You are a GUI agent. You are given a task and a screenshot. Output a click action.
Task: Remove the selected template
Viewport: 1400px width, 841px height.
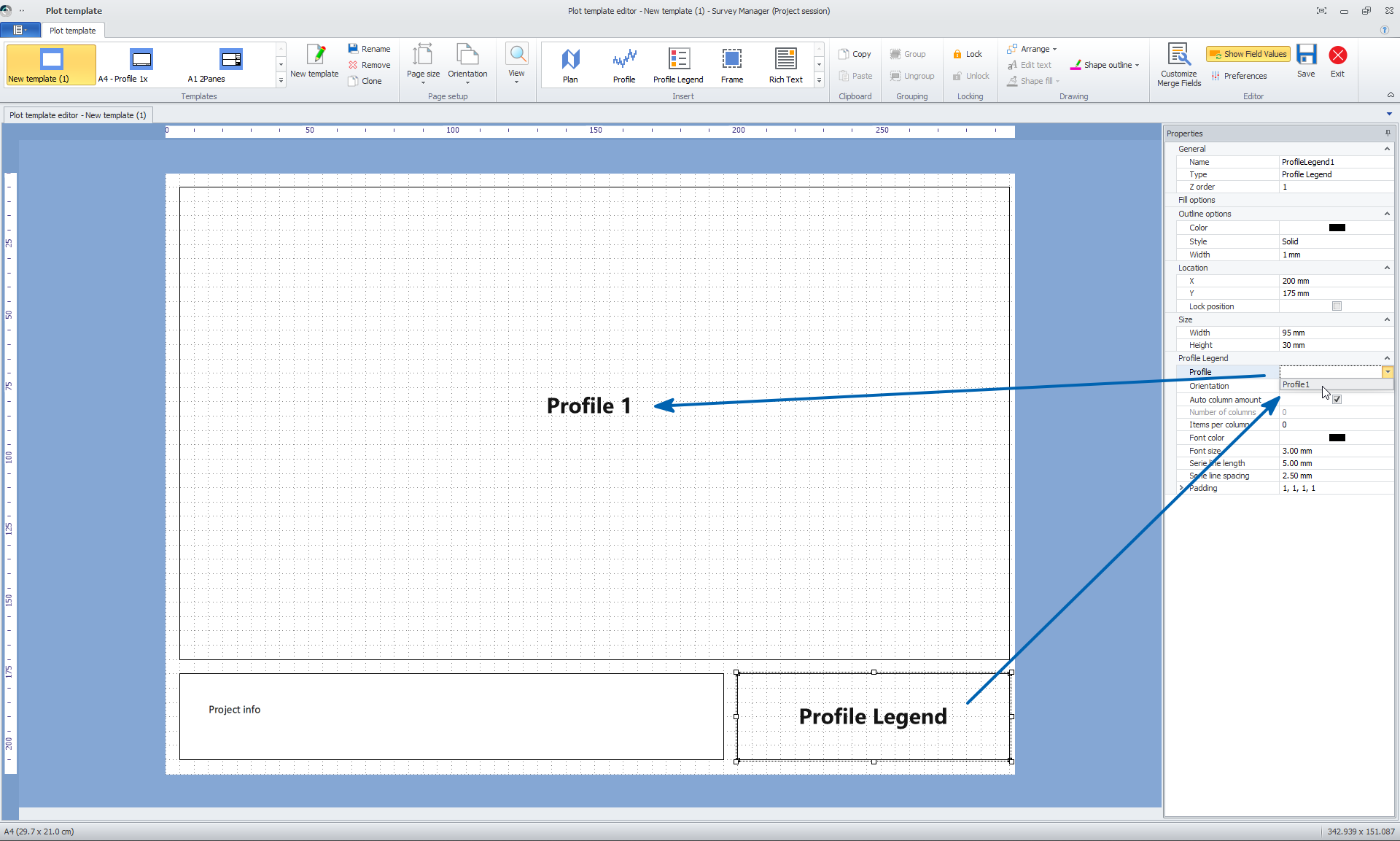click(369, 65)
